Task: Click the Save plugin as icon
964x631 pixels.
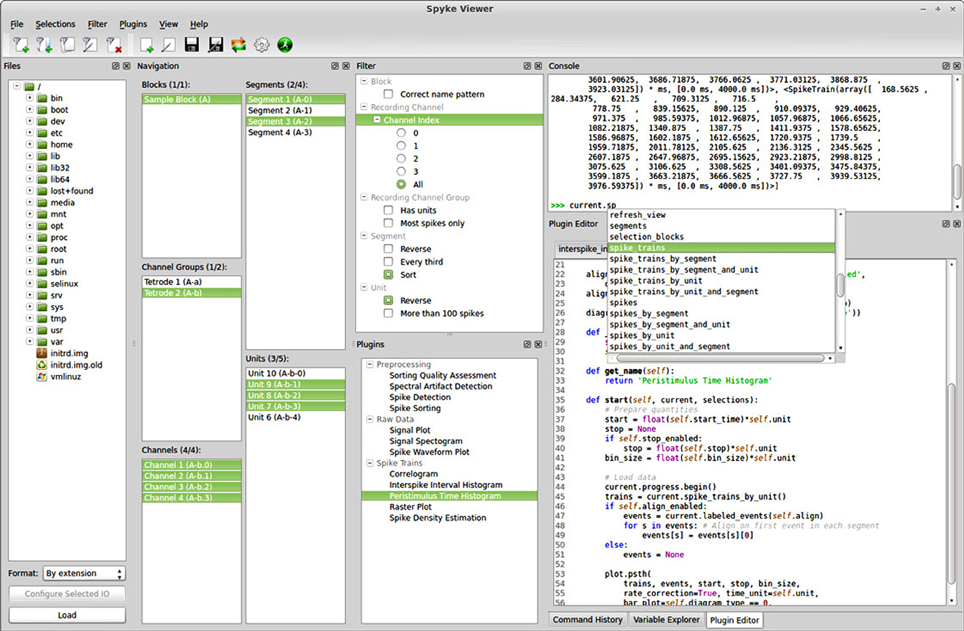Action: 215,45
